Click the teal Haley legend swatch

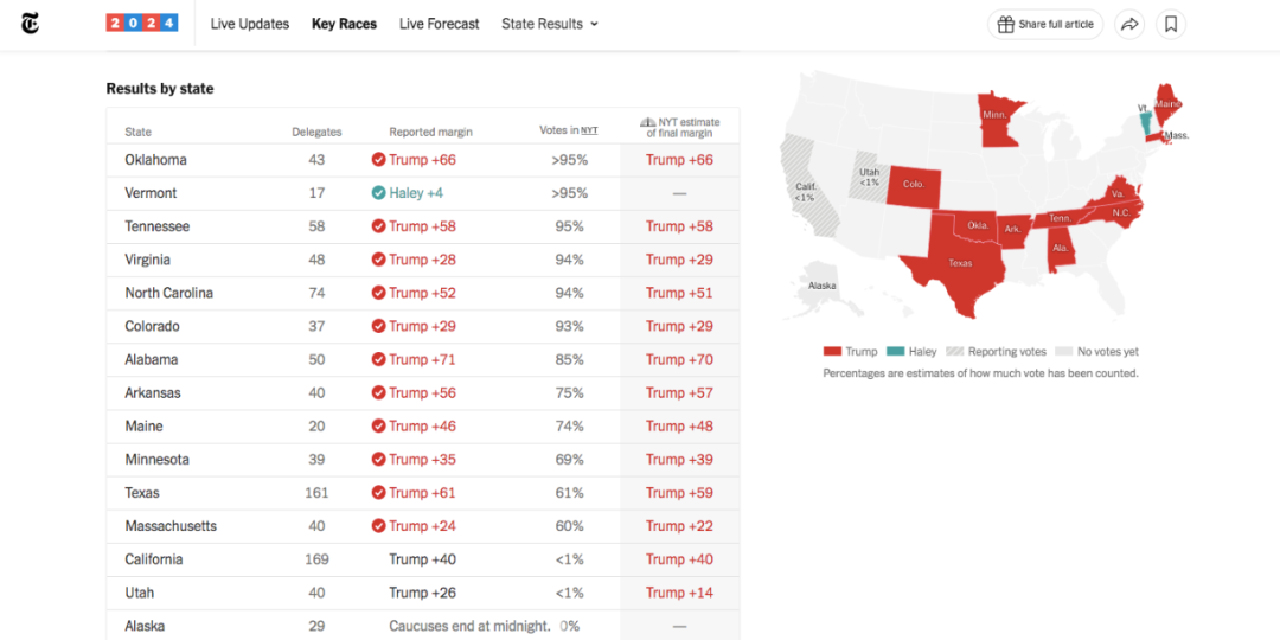pos(895,352)
